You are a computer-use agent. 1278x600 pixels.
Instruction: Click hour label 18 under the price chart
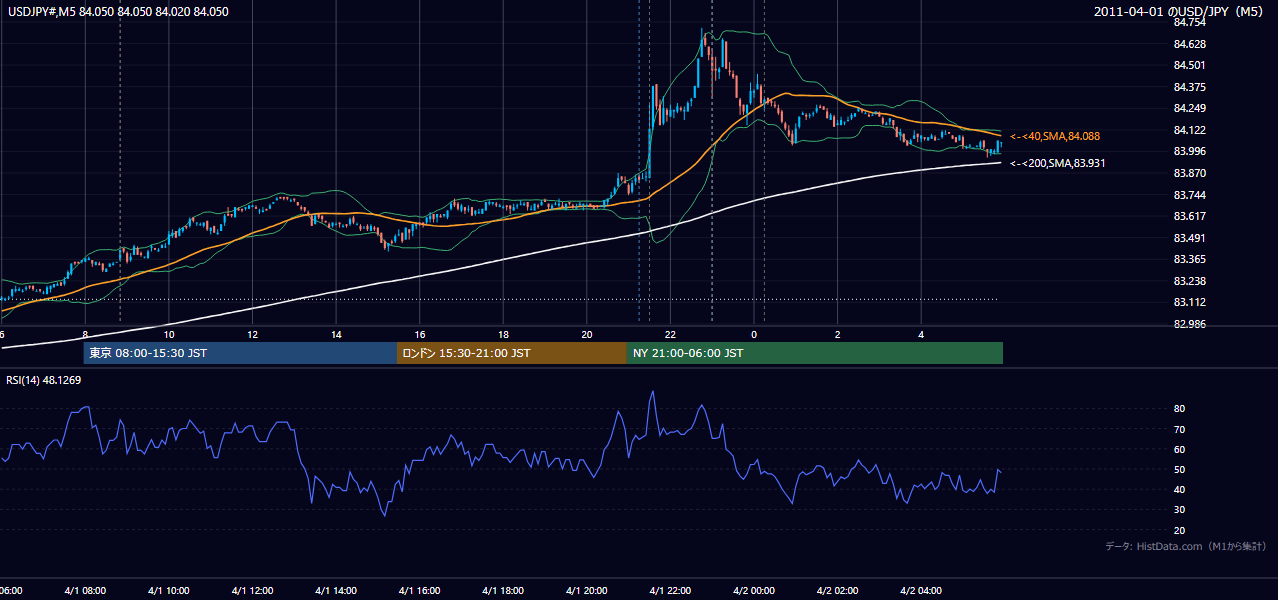(x=503, y=335)
